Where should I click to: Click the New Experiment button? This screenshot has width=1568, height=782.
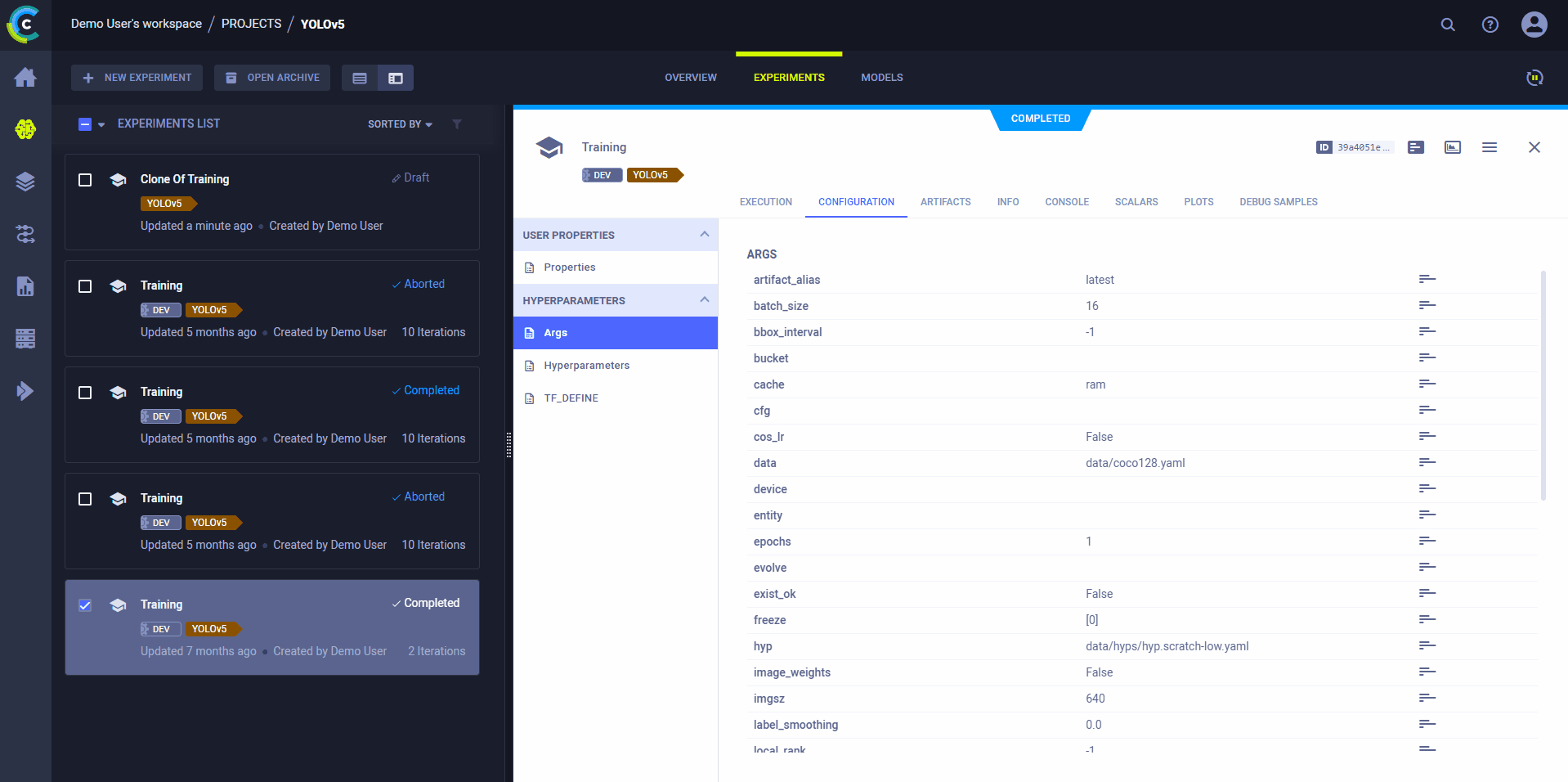137,78
